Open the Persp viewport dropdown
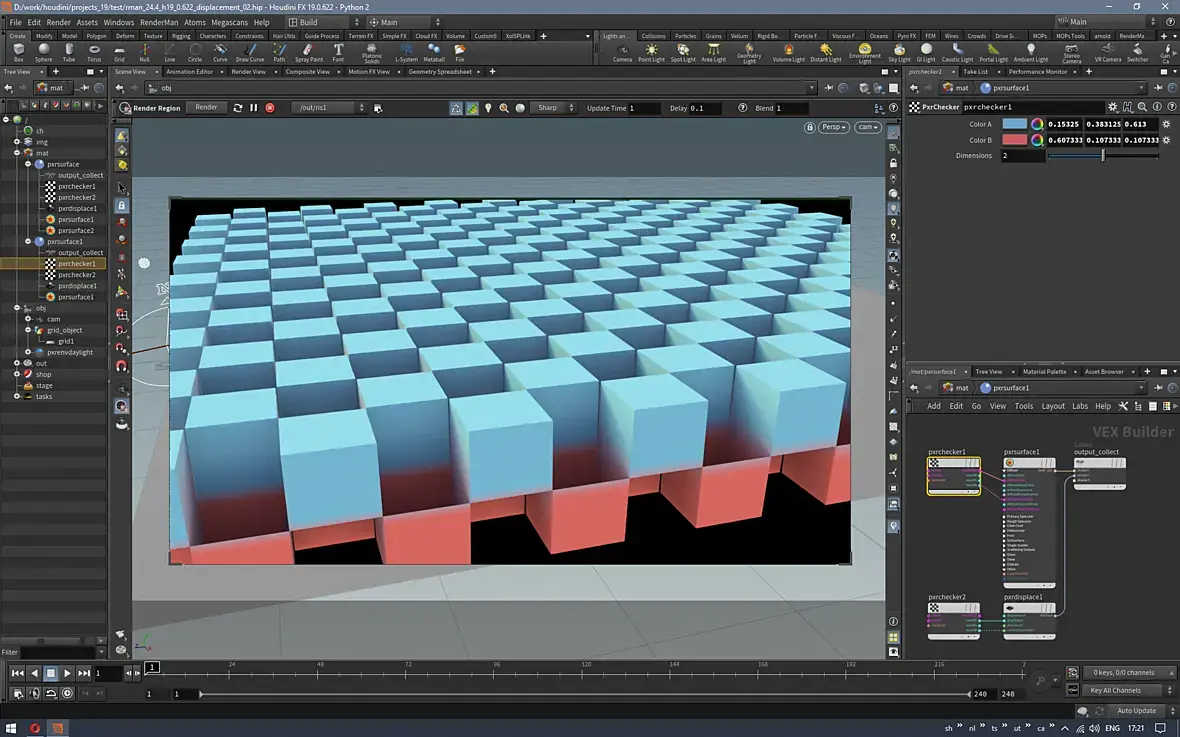Image resolution: width=1180 pixels, height=737 pixels. (x=832, y=128)
